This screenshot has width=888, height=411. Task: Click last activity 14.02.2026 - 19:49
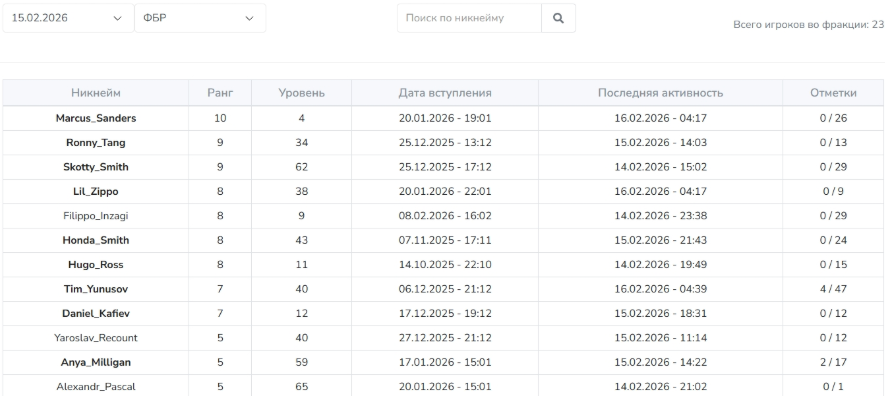coord(660,264)
